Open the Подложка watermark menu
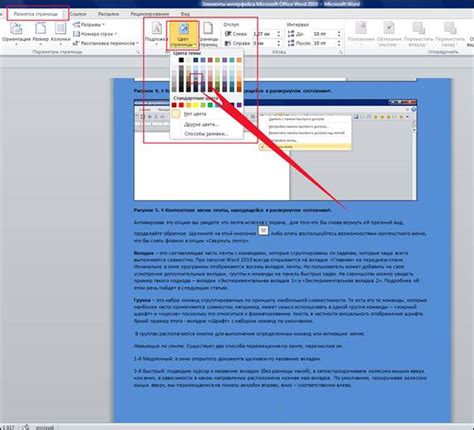 coord(156,33)
